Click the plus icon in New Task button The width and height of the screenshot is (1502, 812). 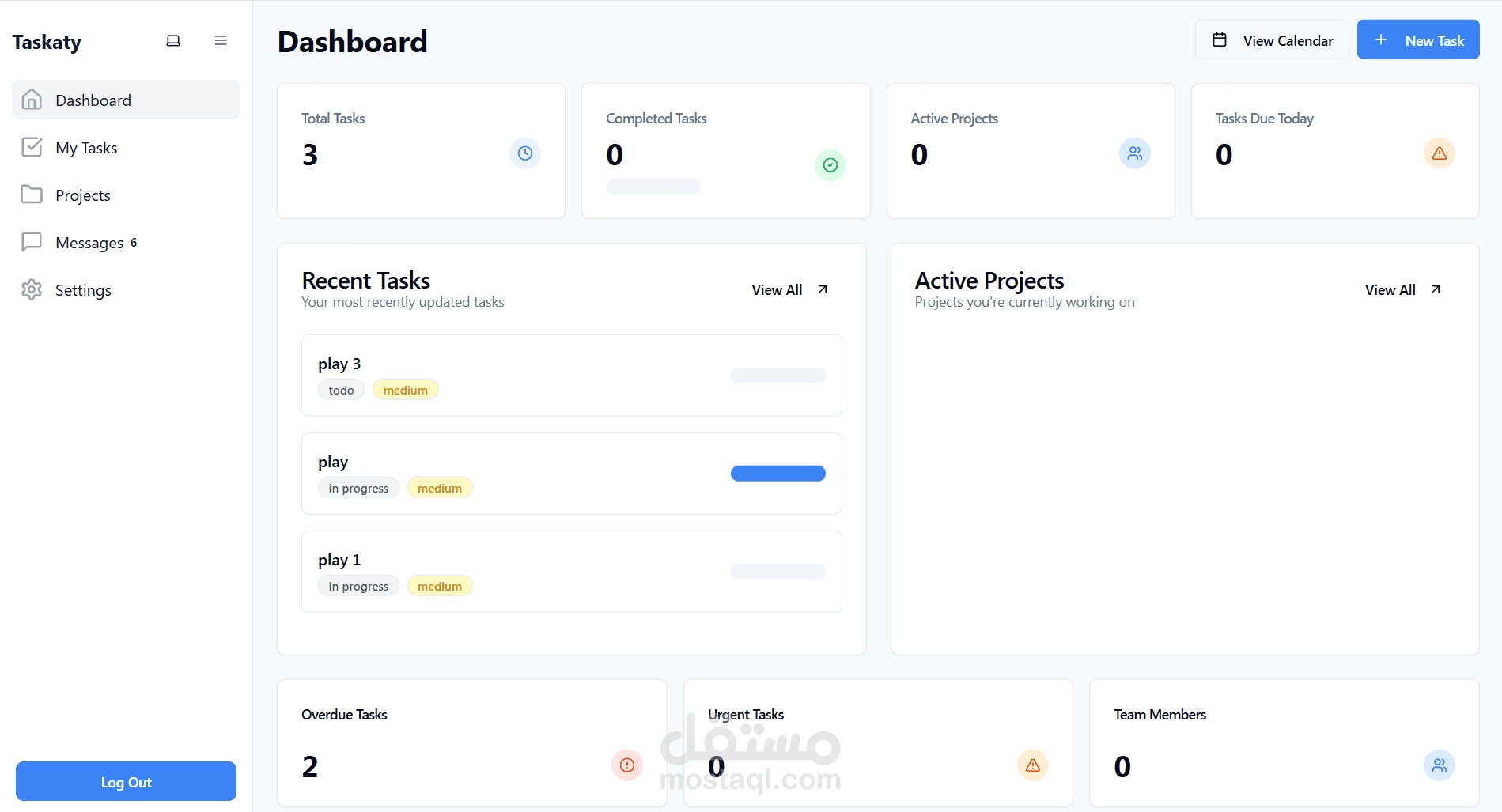[1381, 40]
